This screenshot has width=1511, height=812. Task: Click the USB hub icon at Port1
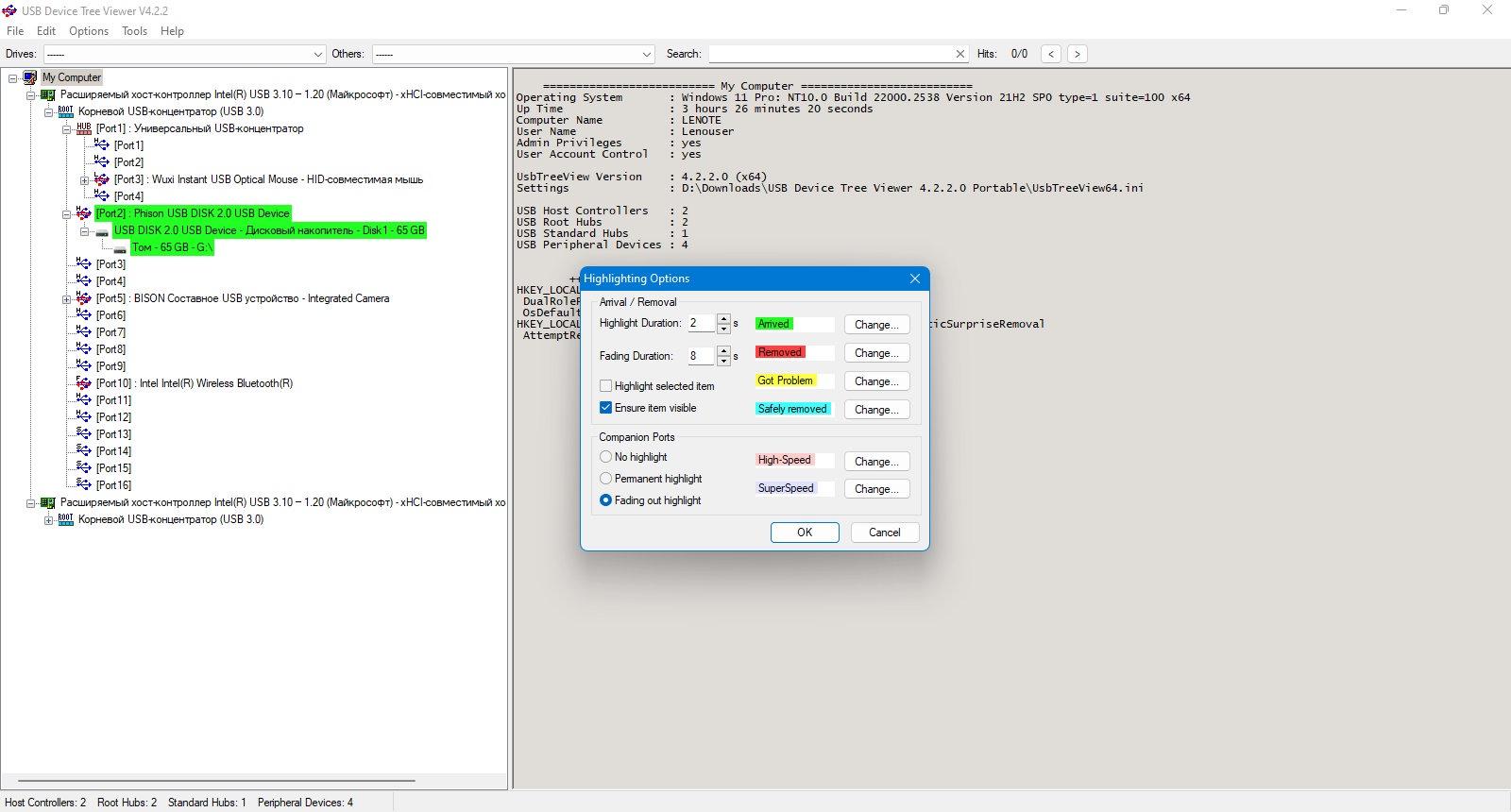(x=84, y=128)
